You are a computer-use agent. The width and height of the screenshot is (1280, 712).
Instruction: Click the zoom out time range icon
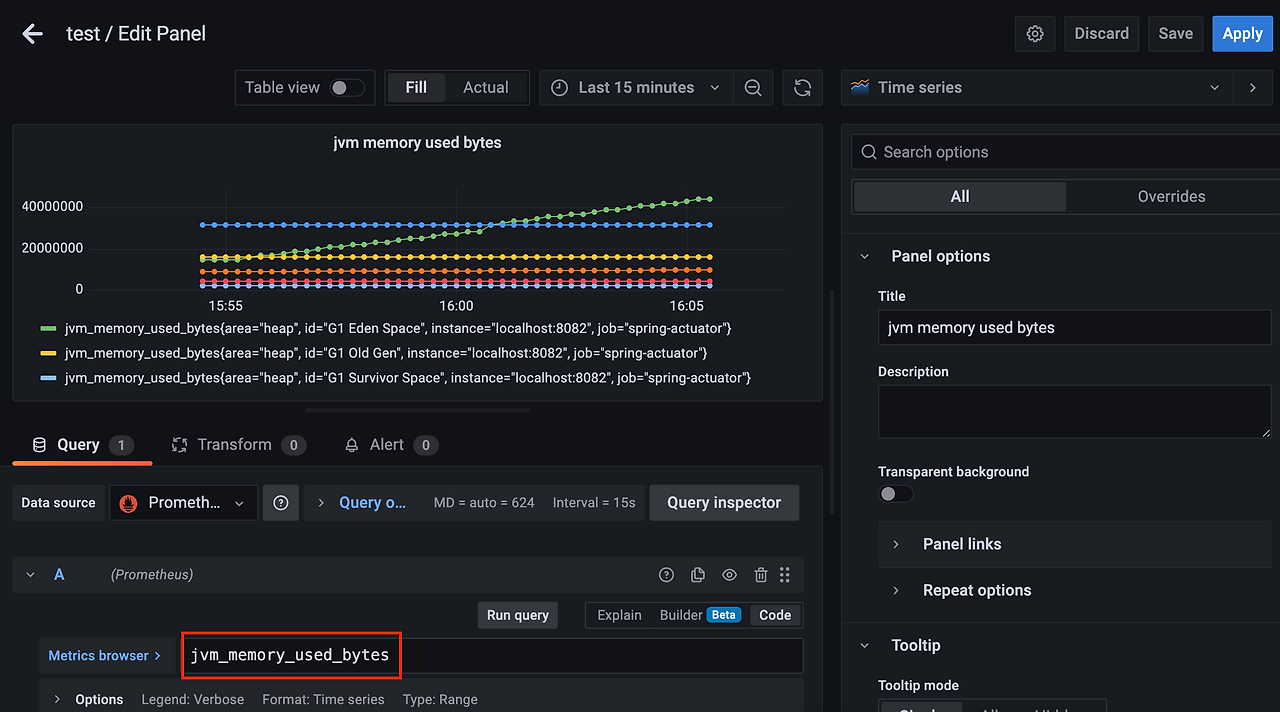coord(753,87)
